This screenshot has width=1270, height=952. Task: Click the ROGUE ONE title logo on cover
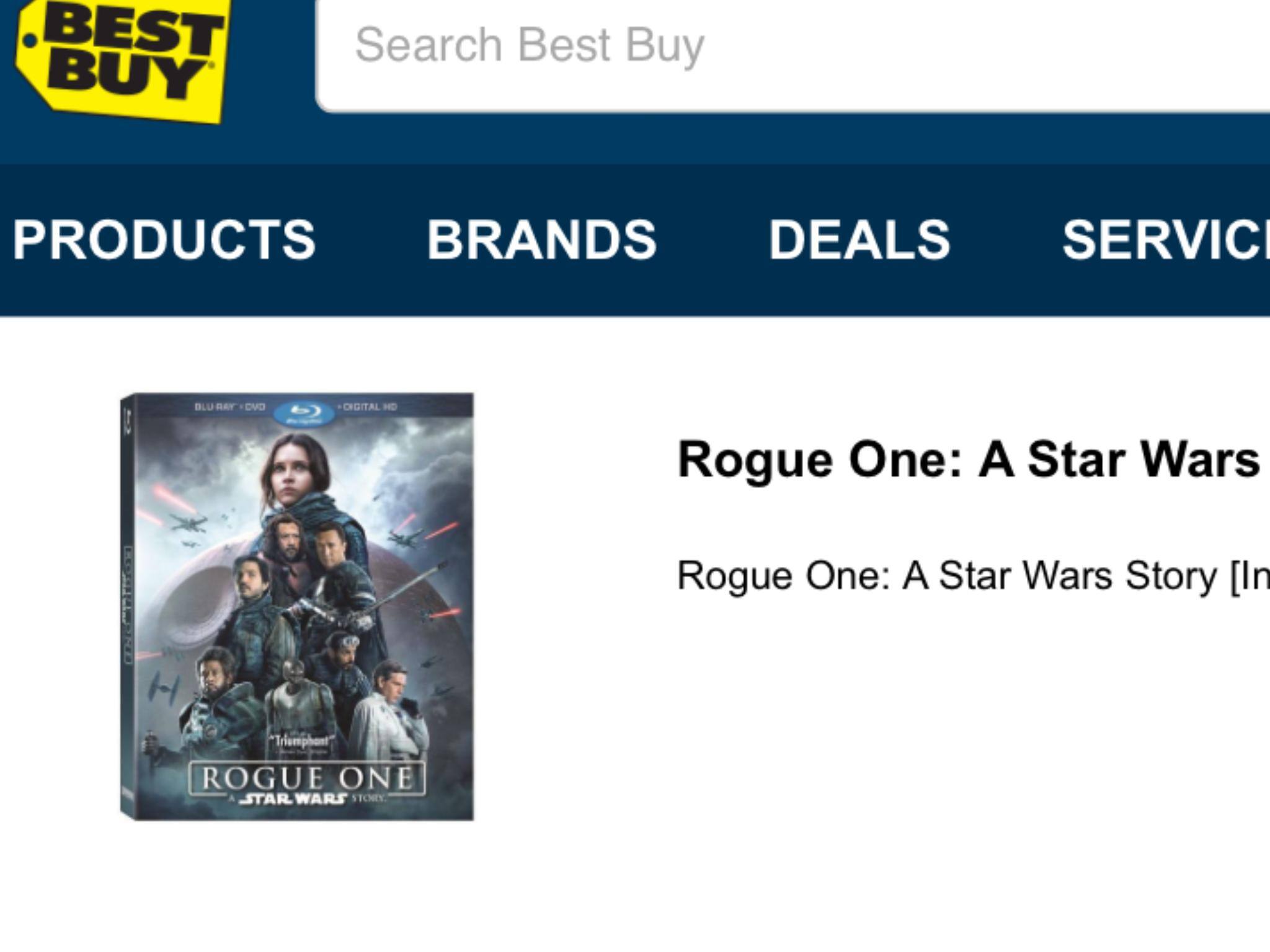307,778
